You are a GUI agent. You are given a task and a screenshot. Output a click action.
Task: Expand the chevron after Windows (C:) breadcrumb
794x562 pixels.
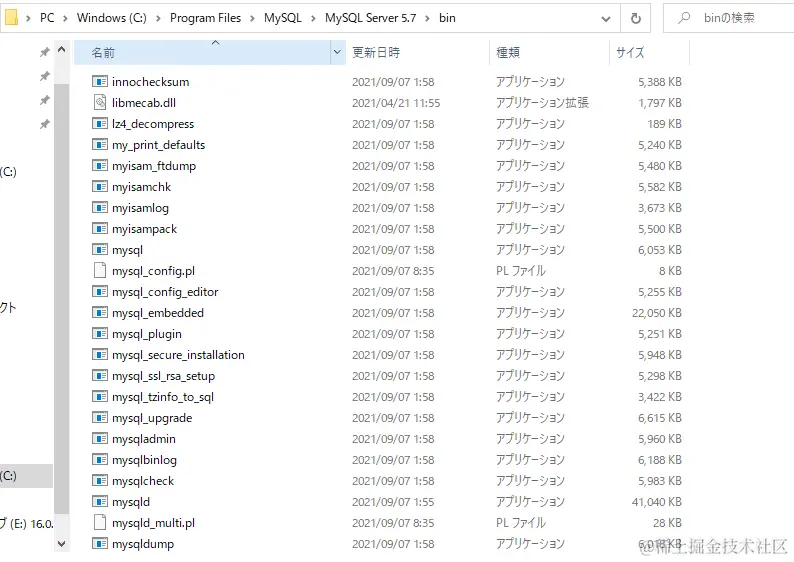158,18
